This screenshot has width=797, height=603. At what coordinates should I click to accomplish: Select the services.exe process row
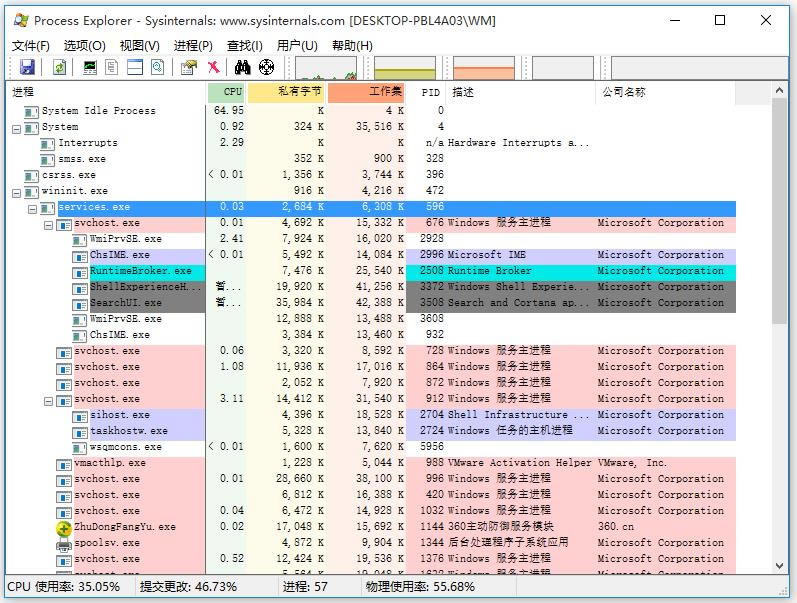pyautogui.click(x=372, y=207)
